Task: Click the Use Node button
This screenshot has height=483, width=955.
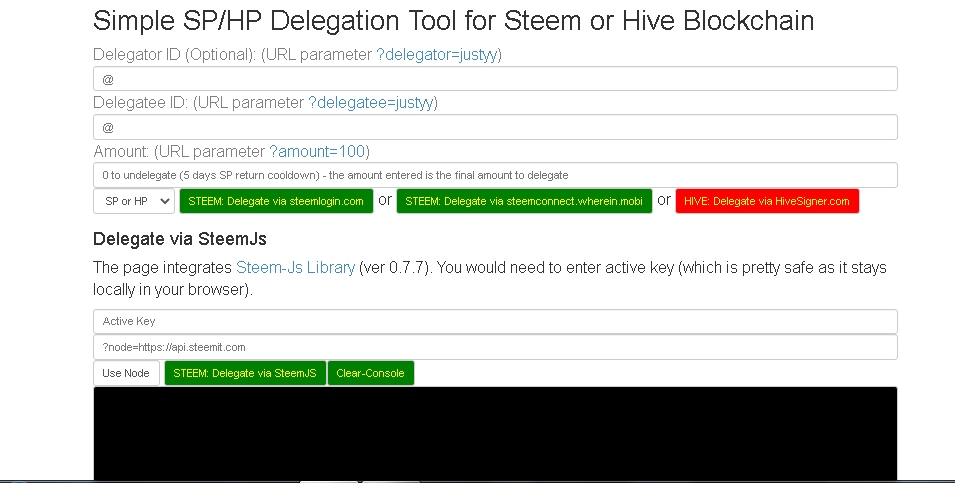Action: (126, 373)
